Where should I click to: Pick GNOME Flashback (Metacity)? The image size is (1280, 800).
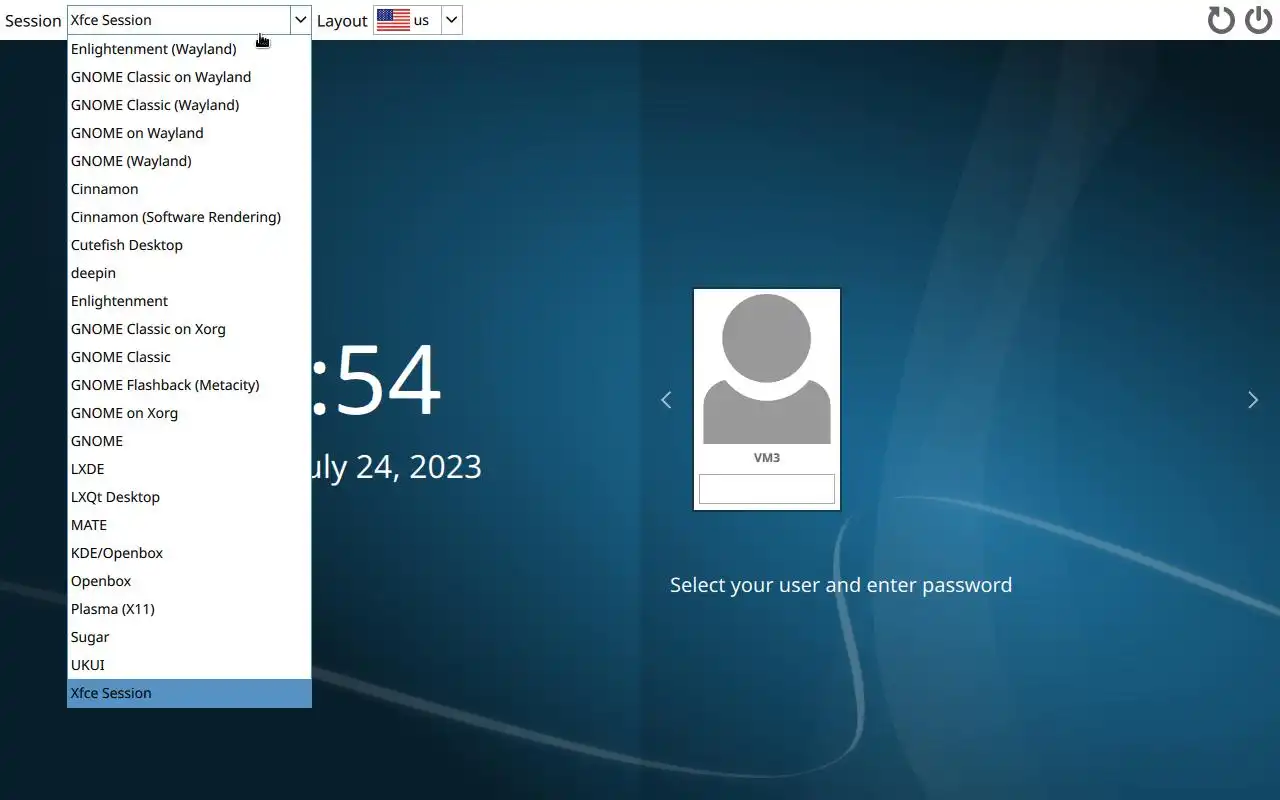point(189,385)
